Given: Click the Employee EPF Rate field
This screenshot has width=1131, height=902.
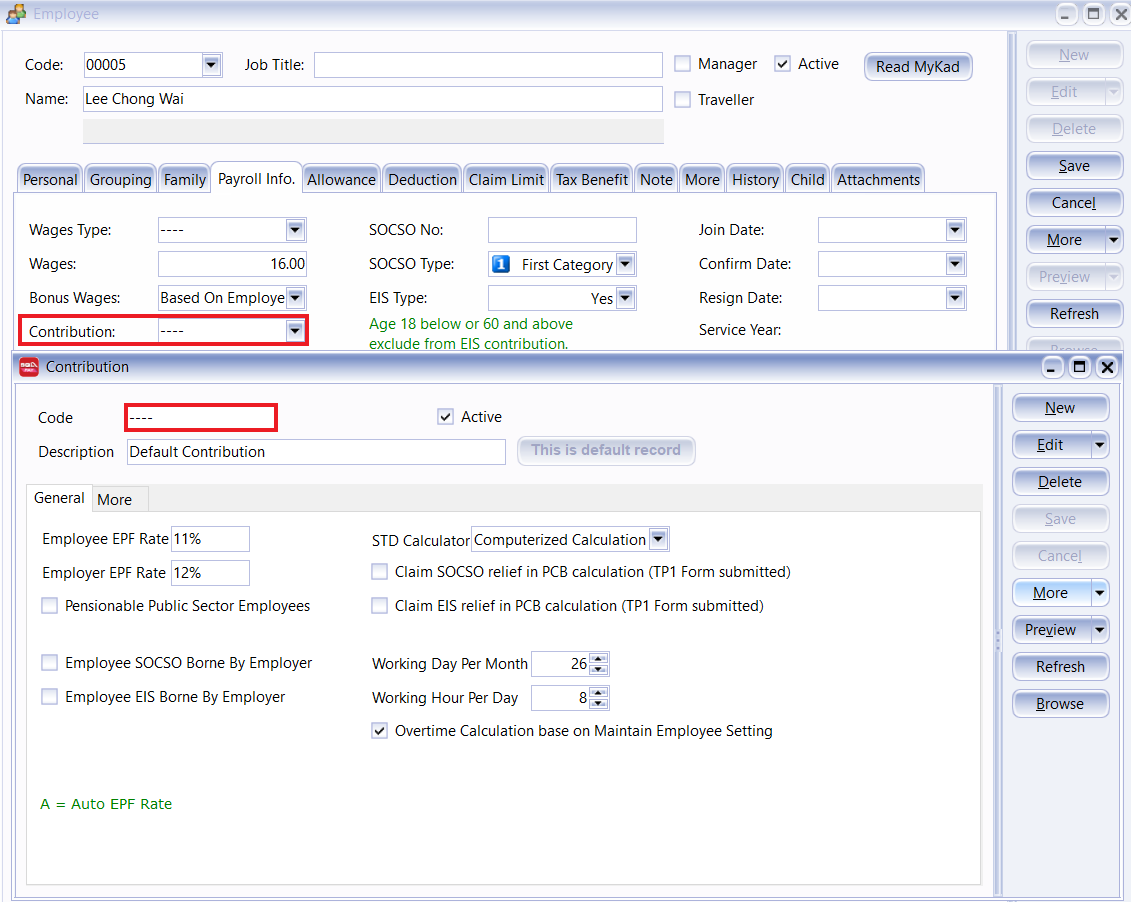Looking at the screenshot, I should click(210, 539).
